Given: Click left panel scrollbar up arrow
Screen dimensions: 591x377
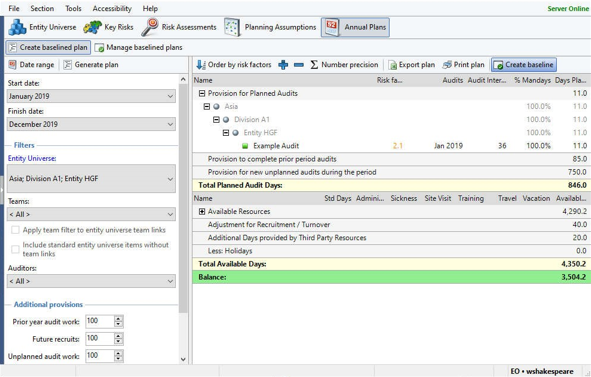Looking at the screenshot, I should click(183, 79).
